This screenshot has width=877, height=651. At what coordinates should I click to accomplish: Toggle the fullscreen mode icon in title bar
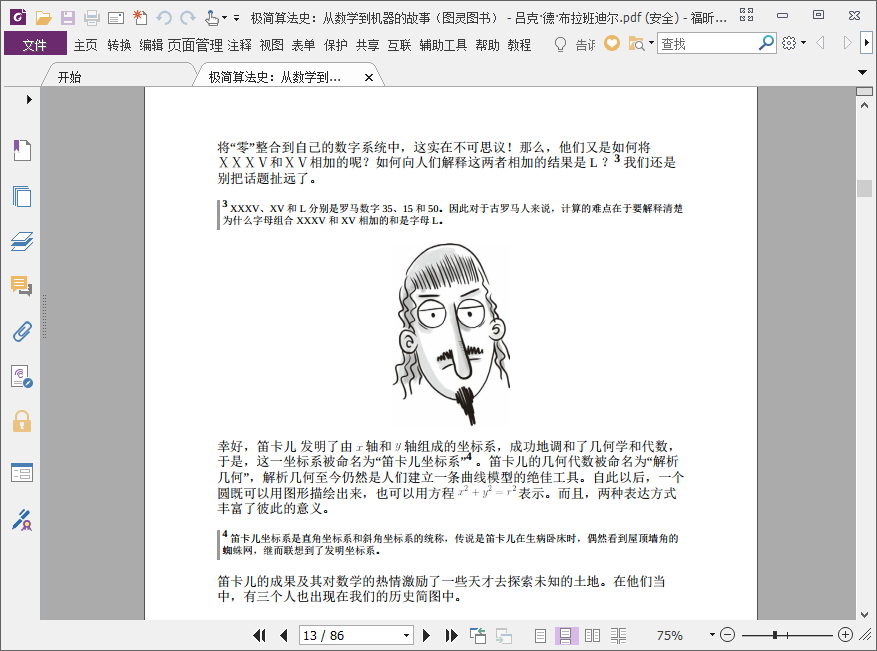tap(746, 15)
